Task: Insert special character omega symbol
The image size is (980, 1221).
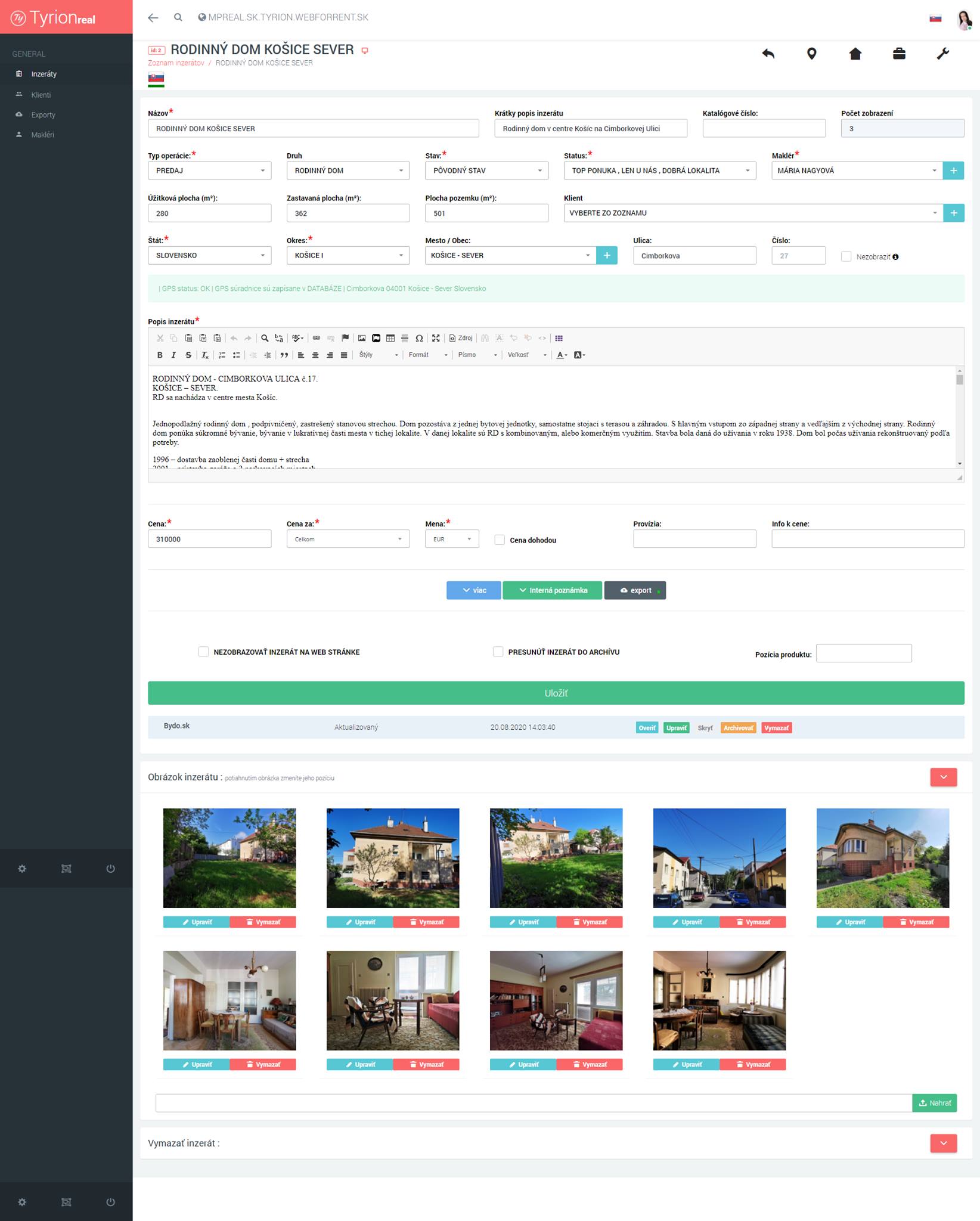Action: [419, 338]
